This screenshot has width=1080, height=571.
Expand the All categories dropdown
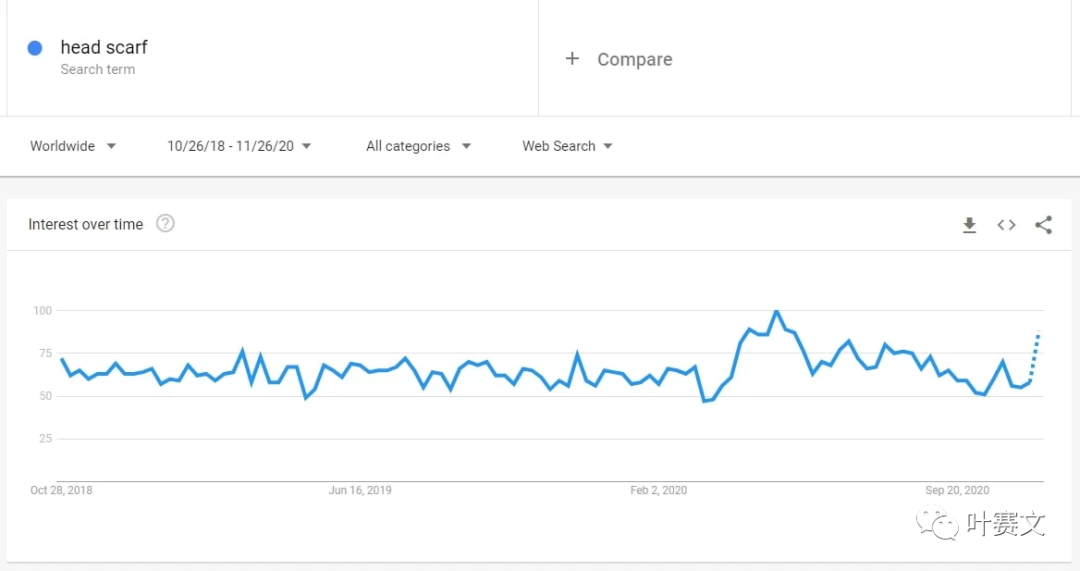coord(418,146)
